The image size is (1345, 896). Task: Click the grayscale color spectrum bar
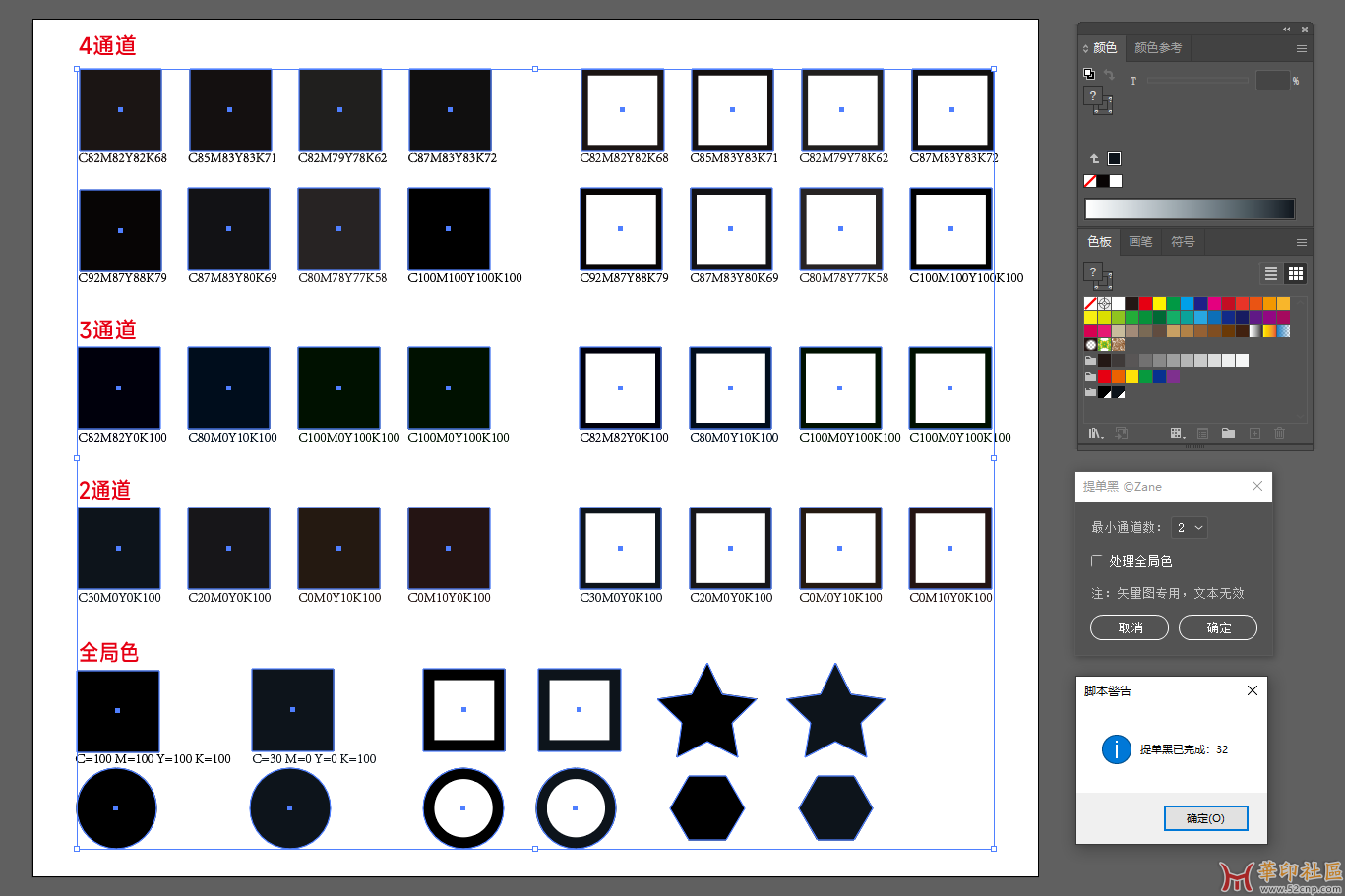[1189, 209]
